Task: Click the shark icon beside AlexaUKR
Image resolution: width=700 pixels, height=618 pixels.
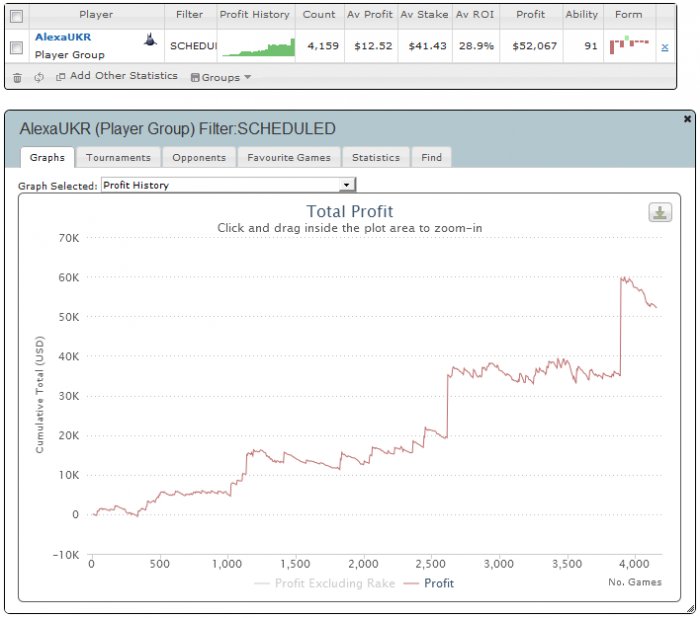Action: coord(150,40)
